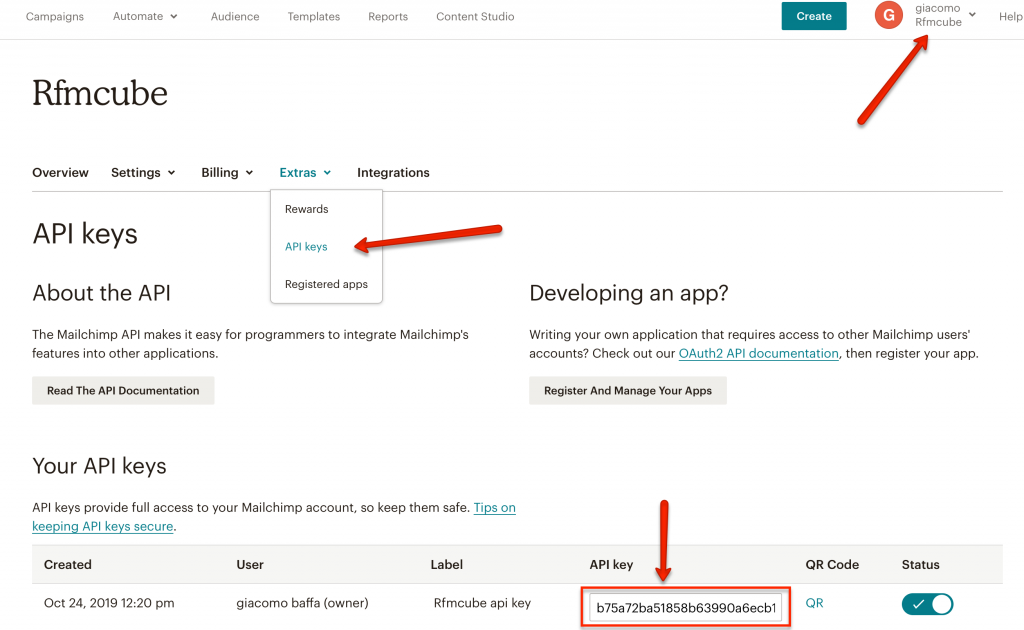
Task: Click Read The API Documentation button
Action: pyautogui.click(x=123, y=390)
